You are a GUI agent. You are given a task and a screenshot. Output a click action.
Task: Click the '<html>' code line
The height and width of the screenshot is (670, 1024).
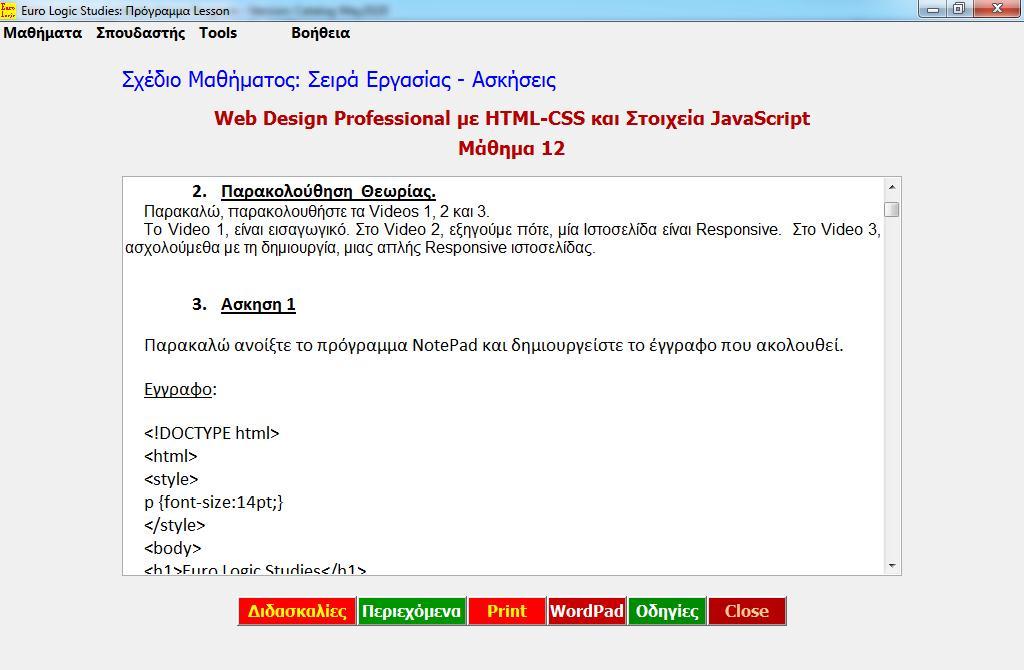click(170, 456)
